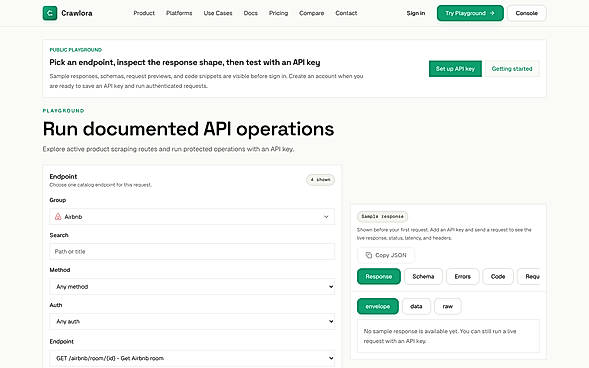The image size is (589, 368).
Task: Click the Airbnb logo in Group field
Action: [x=58, y=217]
